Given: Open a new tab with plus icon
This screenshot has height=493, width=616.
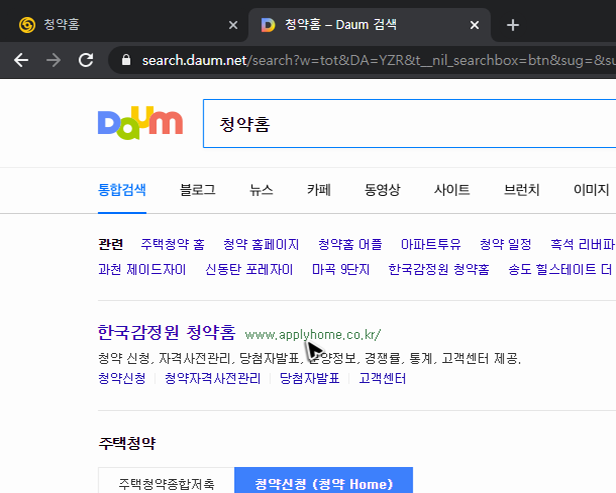Looking at the screenshot, I should tap(513, 25).
